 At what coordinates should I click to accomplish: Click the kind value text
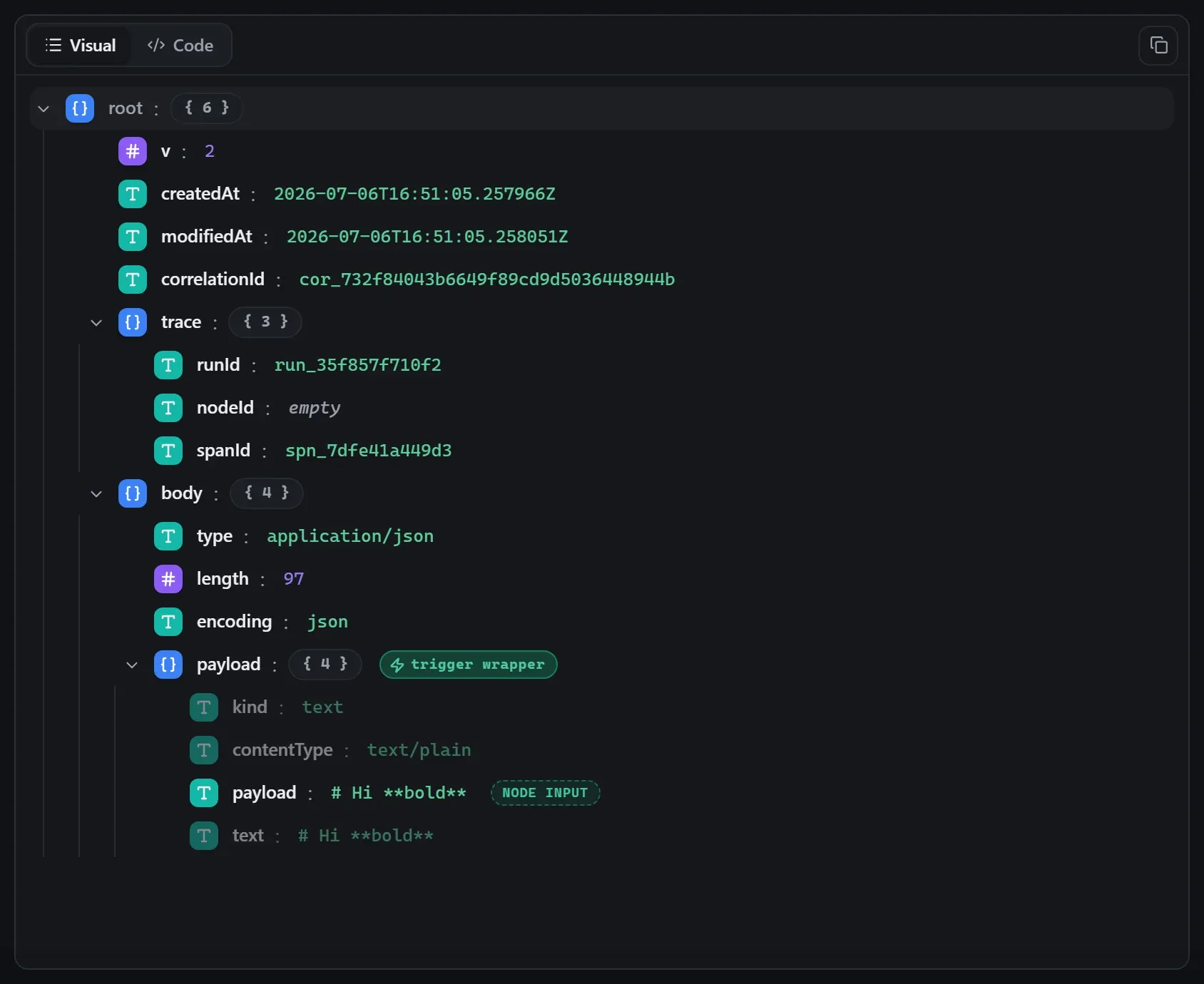[x=322, y=707]
